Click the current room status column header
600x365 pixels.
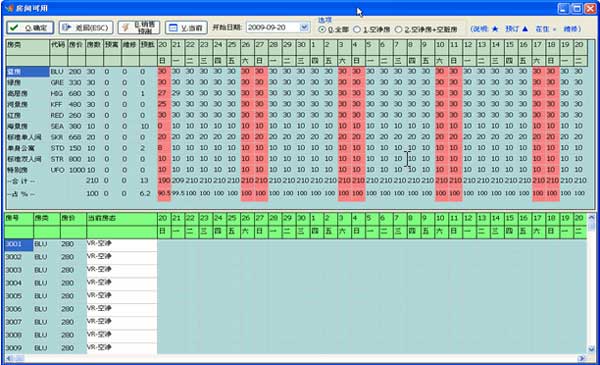(x=122, y=218)
